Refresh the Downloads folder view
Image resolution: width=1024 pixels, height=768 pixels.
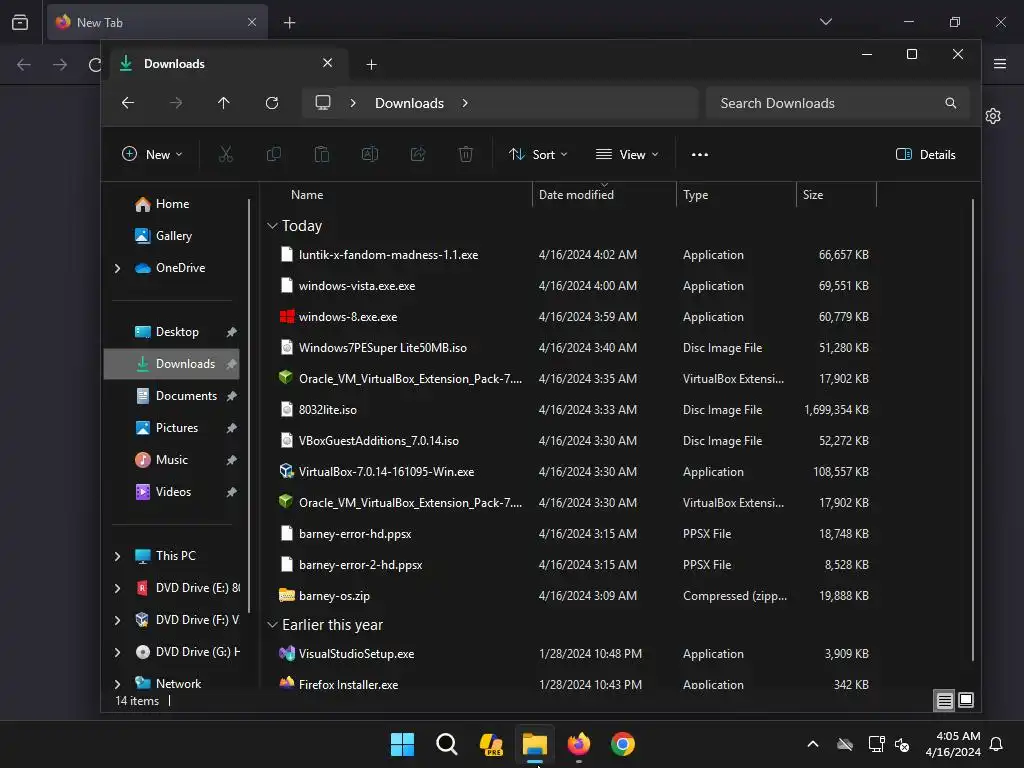pyautogui.click(x=272, y=103)
